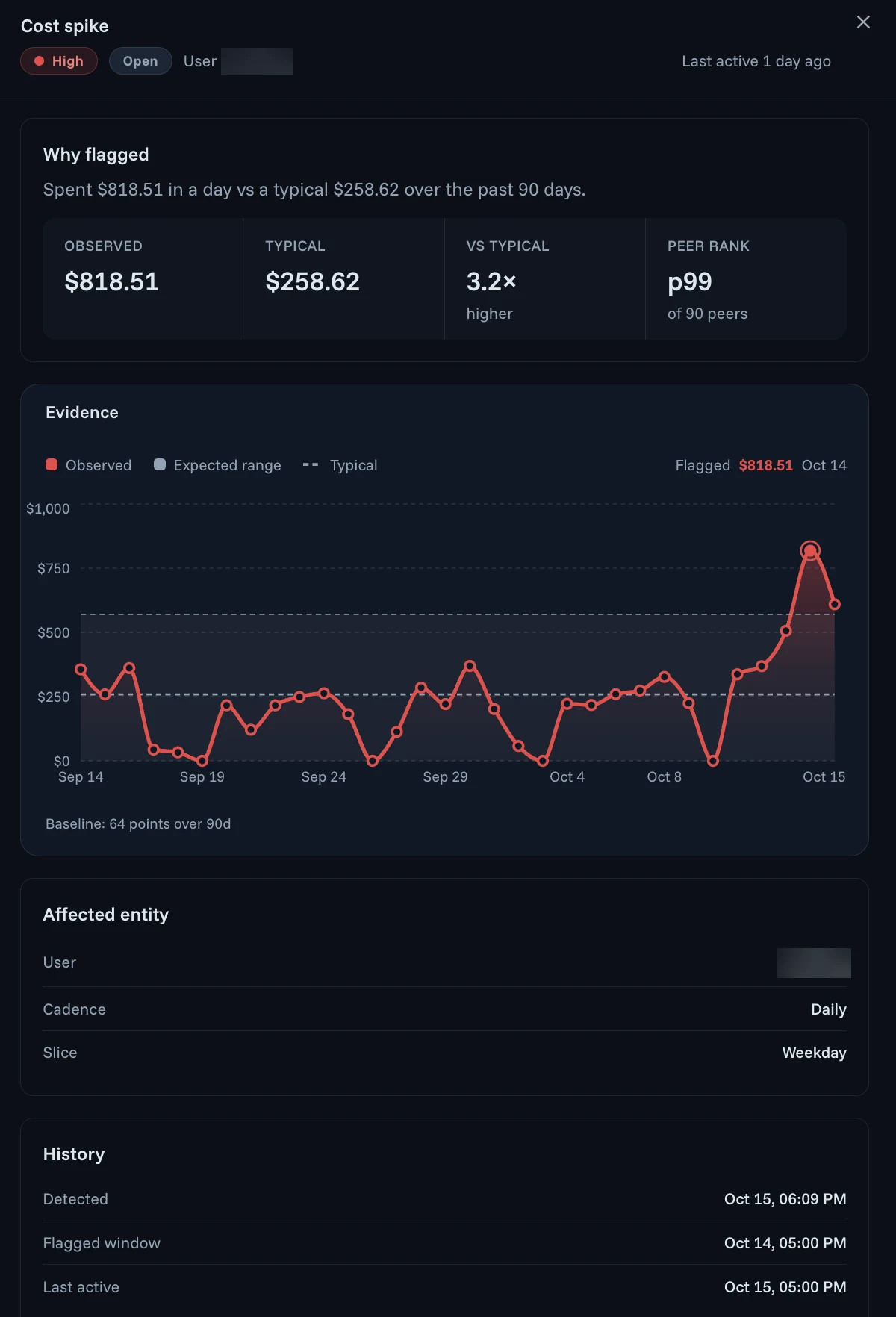Click the TYPICAL $258.62 value
The height and width of the screenshot is (1317, 896).
click(312, 281)
